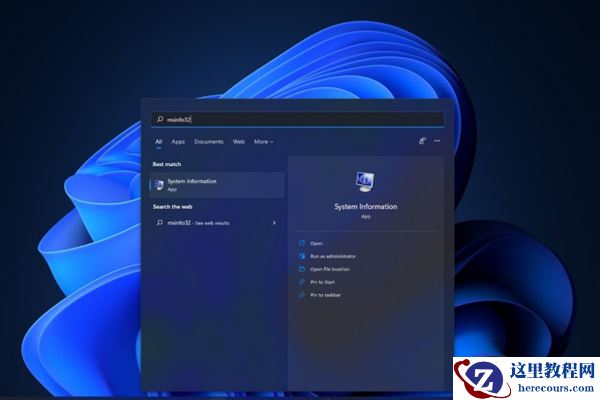This screenshot has width=600, height=400.
Task: Switch to the Web tab
Action: [x=238, y=142]
